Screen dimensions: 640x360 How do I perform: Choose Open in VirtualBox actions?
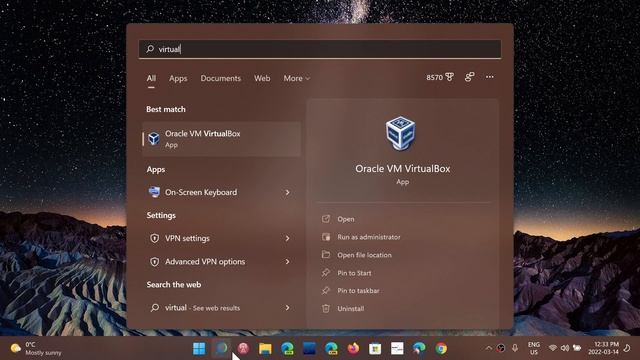pos(345,219)
